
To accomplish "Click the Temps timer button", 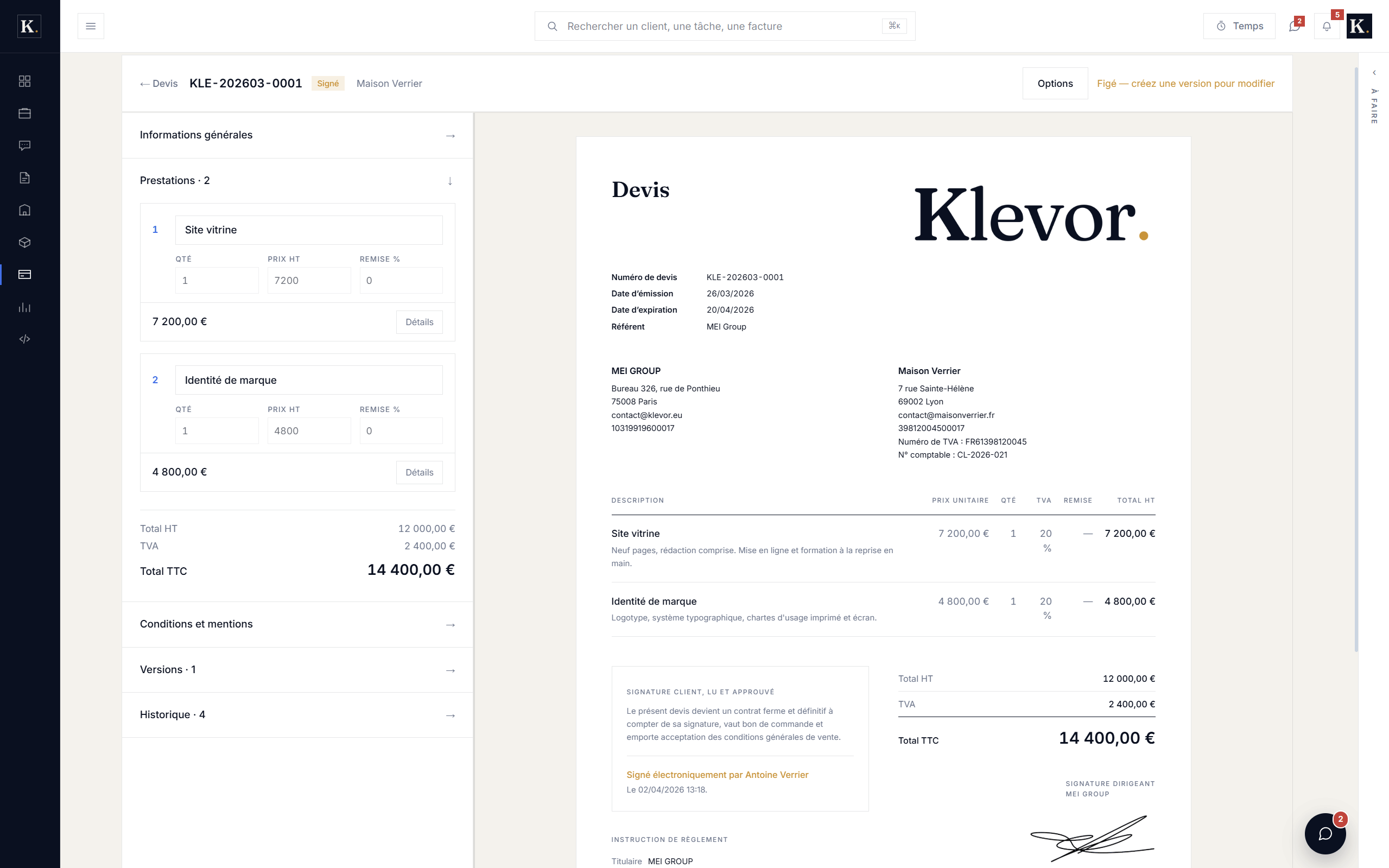I will [x=1239, y=26].
